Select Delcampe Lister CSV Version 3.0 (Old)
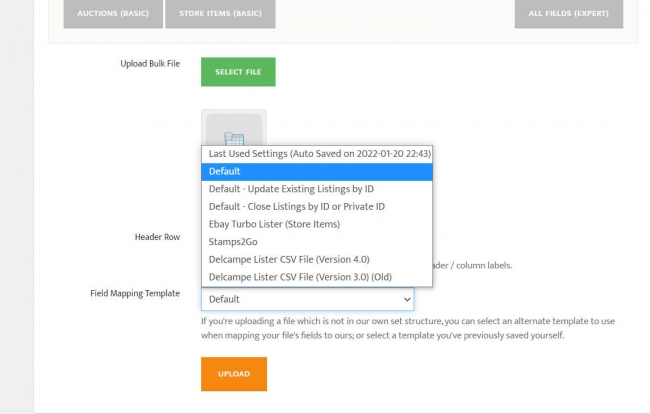Image resolution: width=650 pixels, height=414 pixels. click(302, 277)
